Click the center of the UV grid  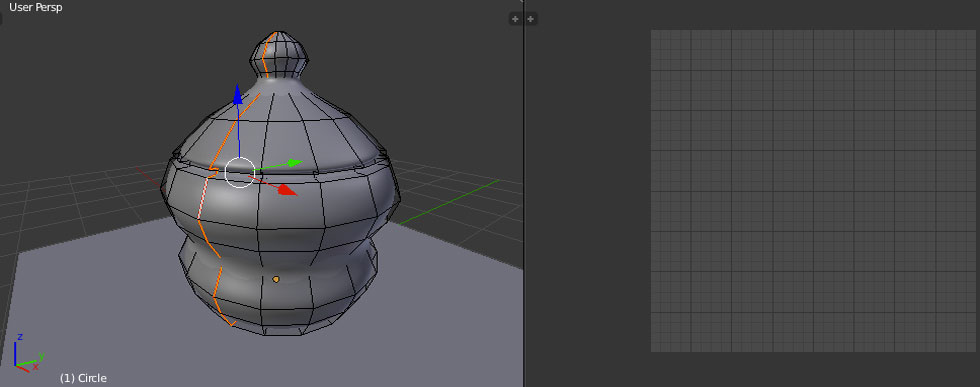[x=813, y=191]
